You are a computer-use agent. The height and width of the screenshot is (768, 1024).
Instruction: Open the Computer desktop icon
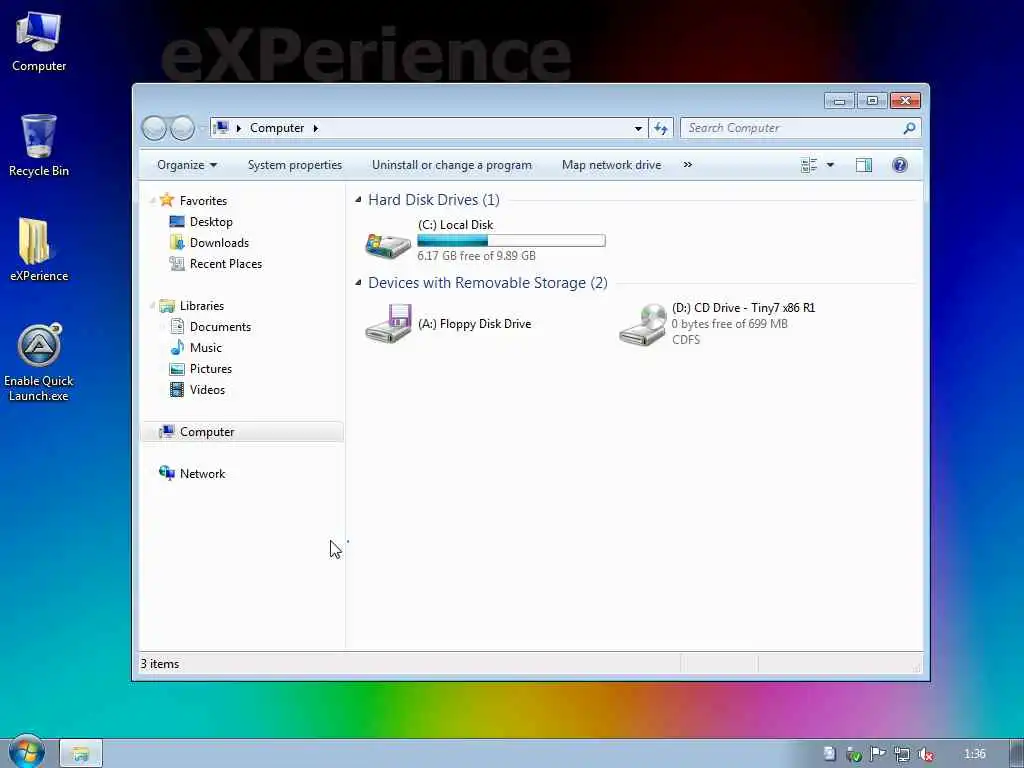pyautogui.click(x=39, y=41)
